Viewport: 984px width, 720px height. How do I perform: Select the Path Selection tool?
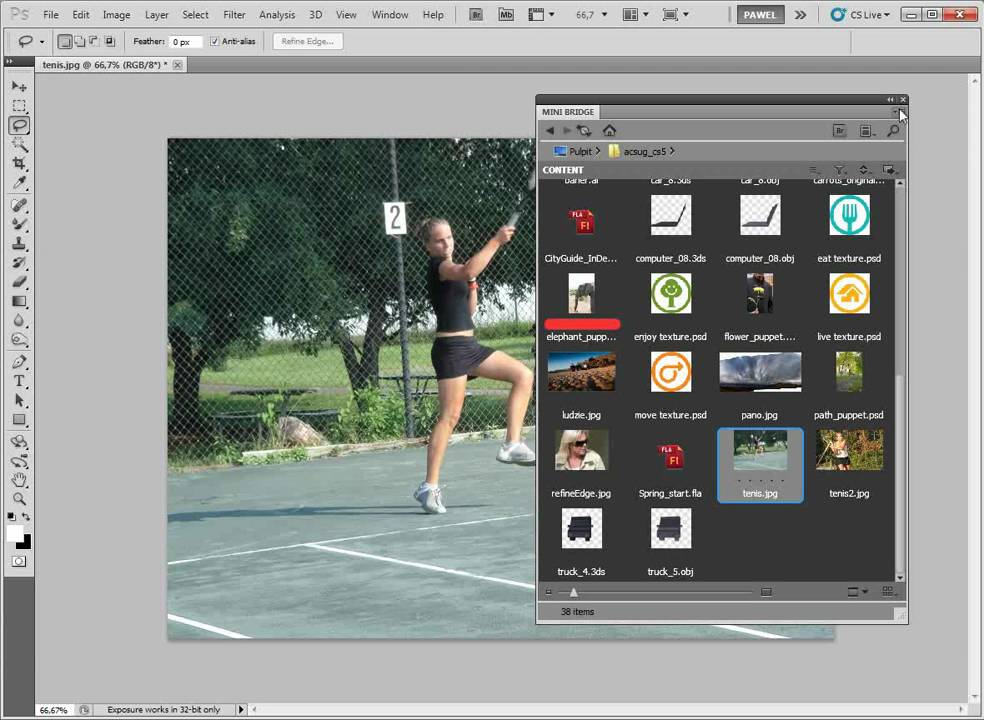click(x=19, y=400)
